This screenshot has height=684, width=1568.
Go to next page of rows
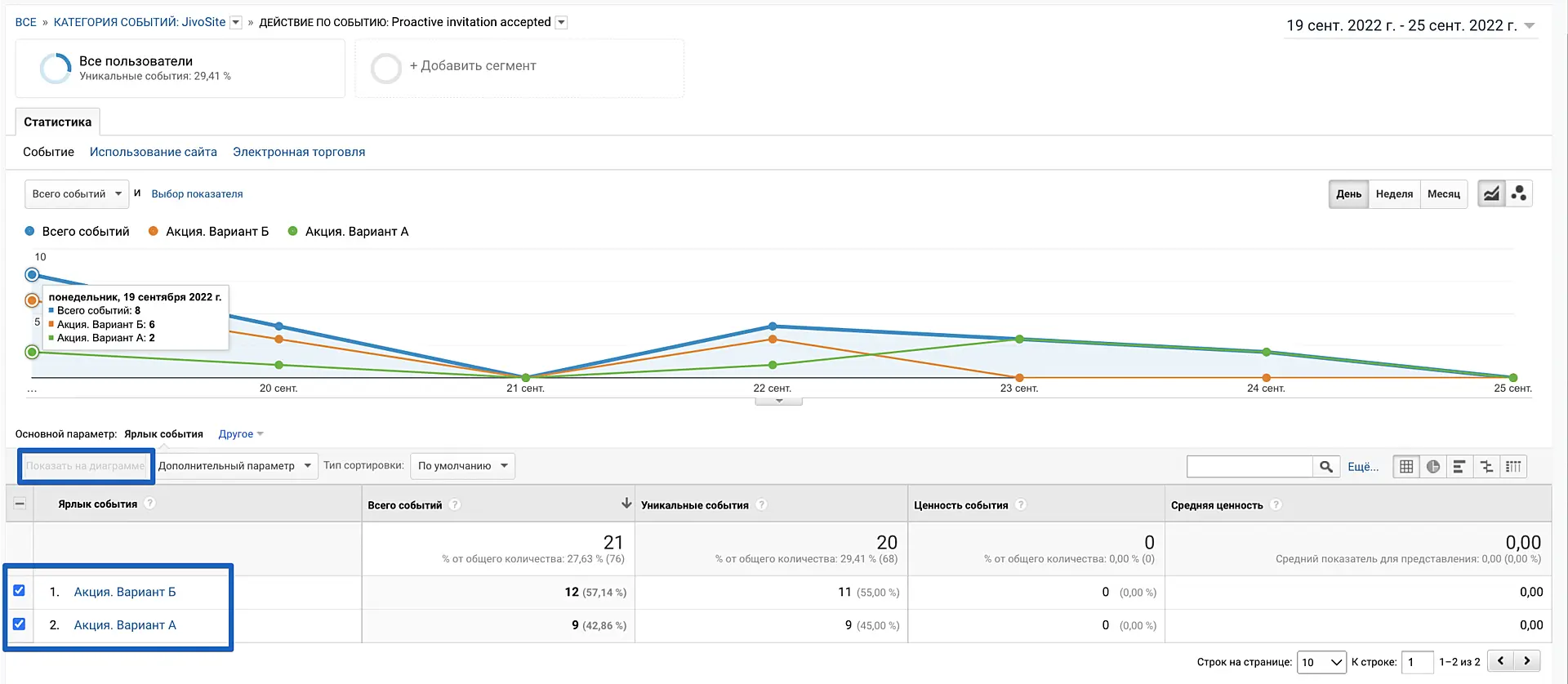click(1527, 661)
